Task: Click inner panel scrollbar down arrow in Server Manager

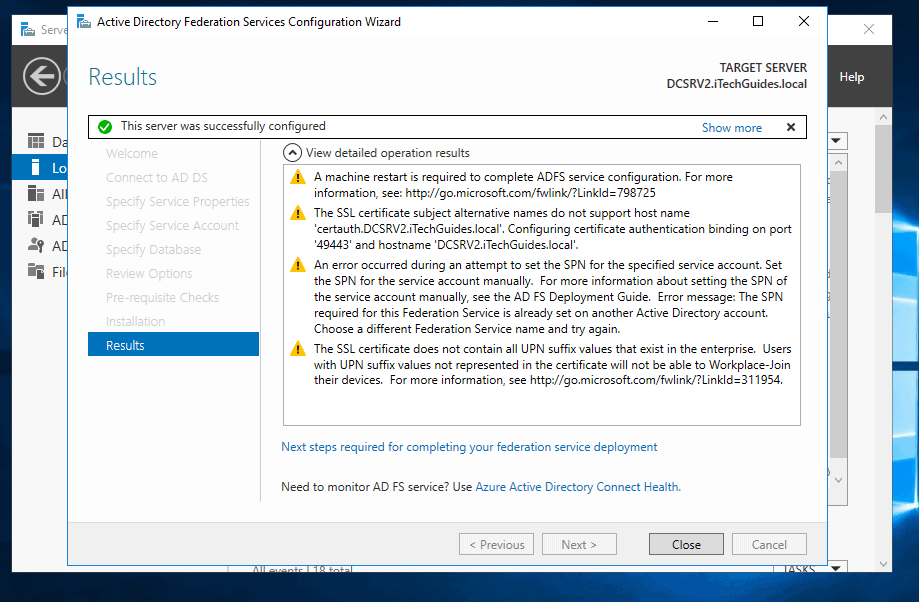Action: pos(839,480)
